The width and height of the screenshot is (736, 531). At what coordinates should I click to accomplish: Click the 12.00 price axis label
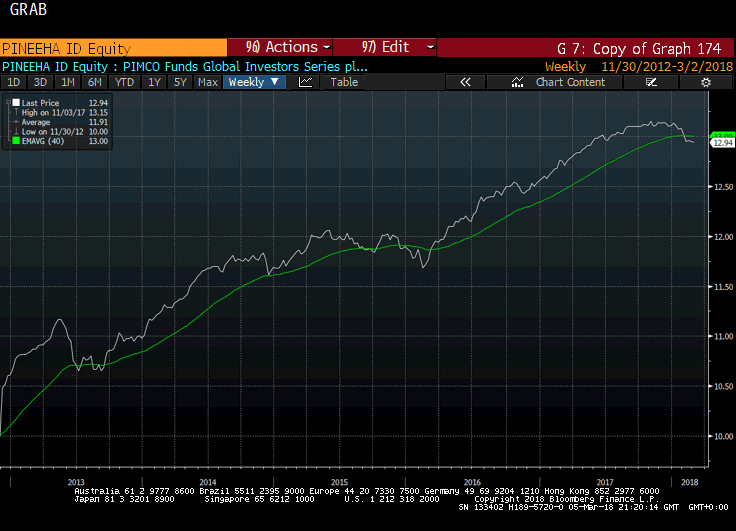pos(723,237)
